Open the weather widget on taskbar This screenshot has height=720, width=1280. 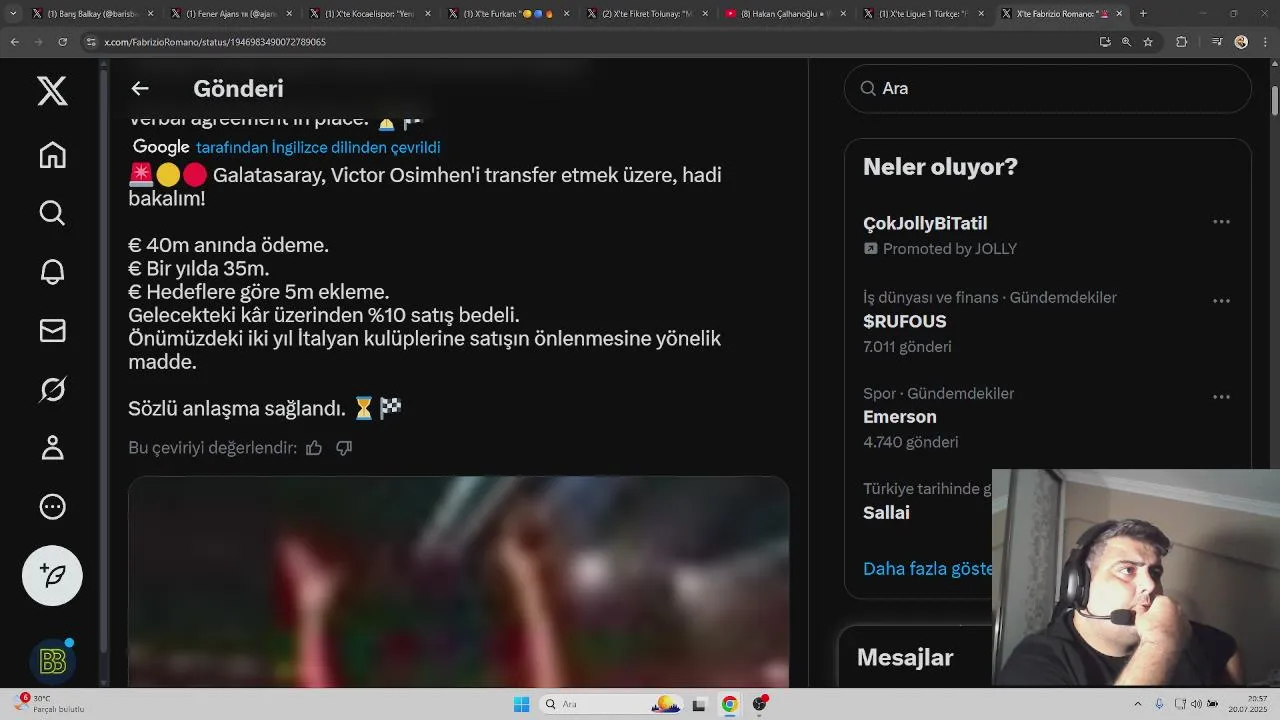(x=50, y=704)
